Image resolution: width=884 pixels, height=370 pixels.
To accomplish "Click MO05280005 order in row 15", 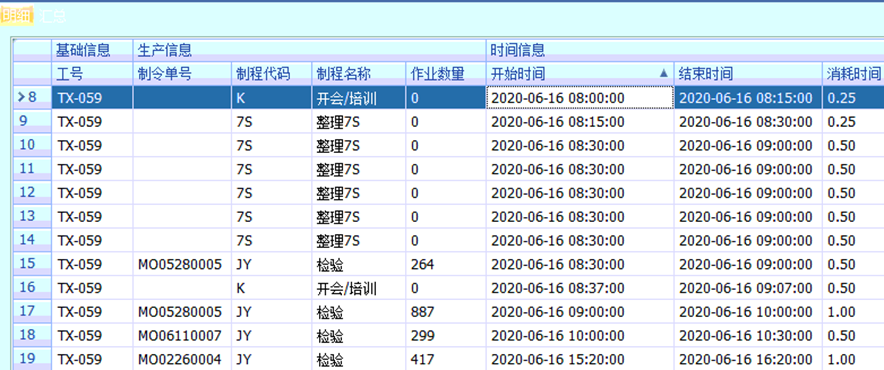I will pyautogui.click(x=182, y=264).
